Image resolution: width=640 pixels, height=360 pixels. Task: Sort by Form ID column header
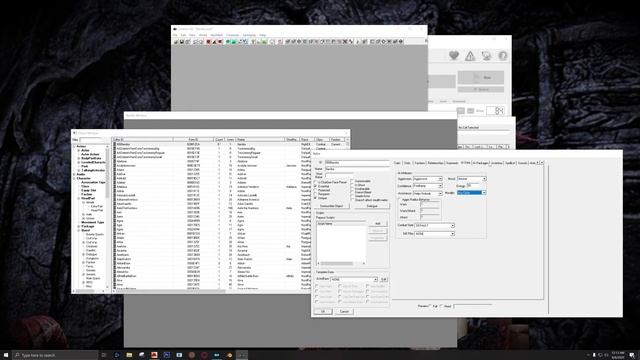193,140
